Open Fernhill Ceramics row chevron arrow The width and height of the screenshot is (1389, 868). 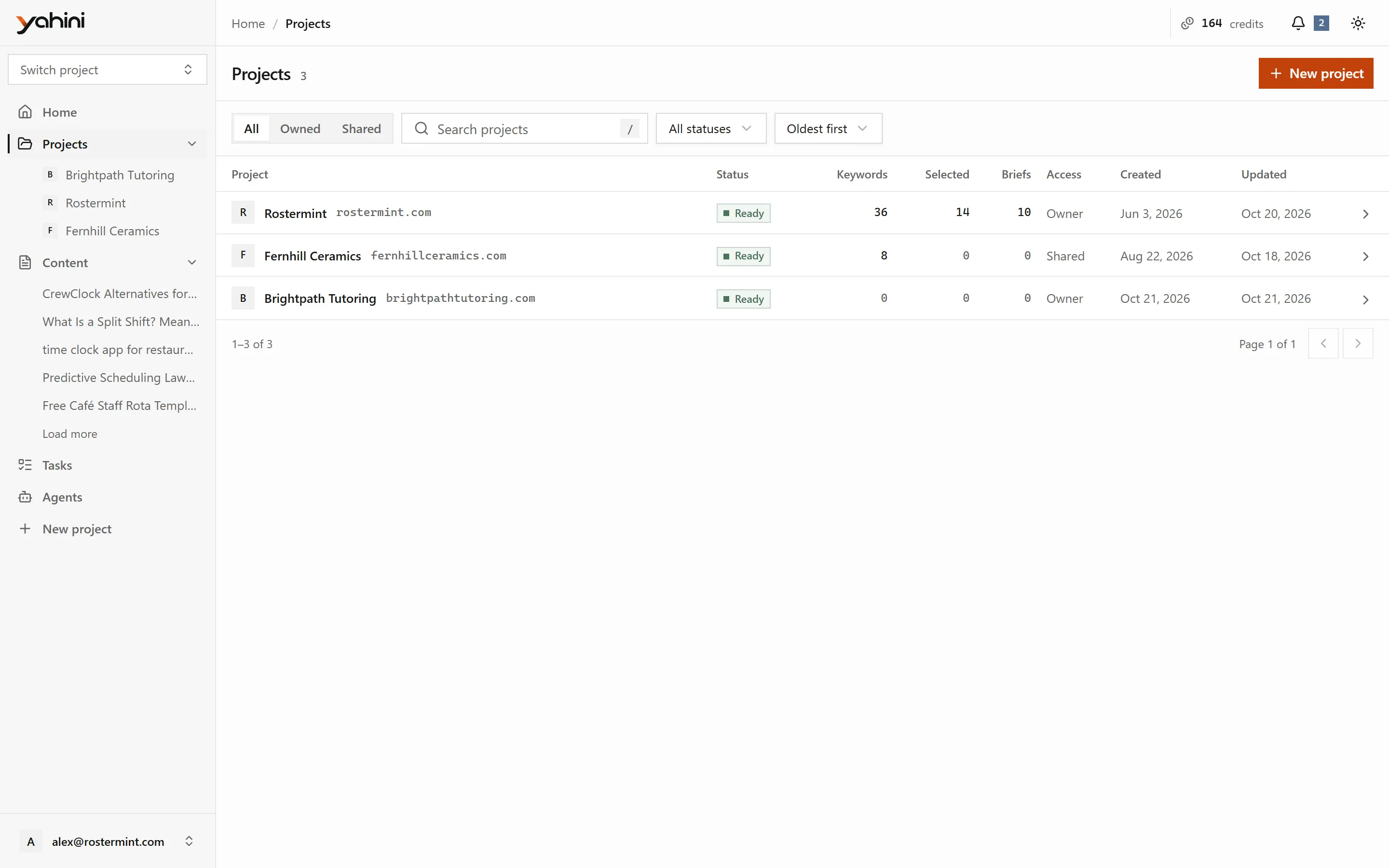pyautogui.click(x=1365, y=257)
